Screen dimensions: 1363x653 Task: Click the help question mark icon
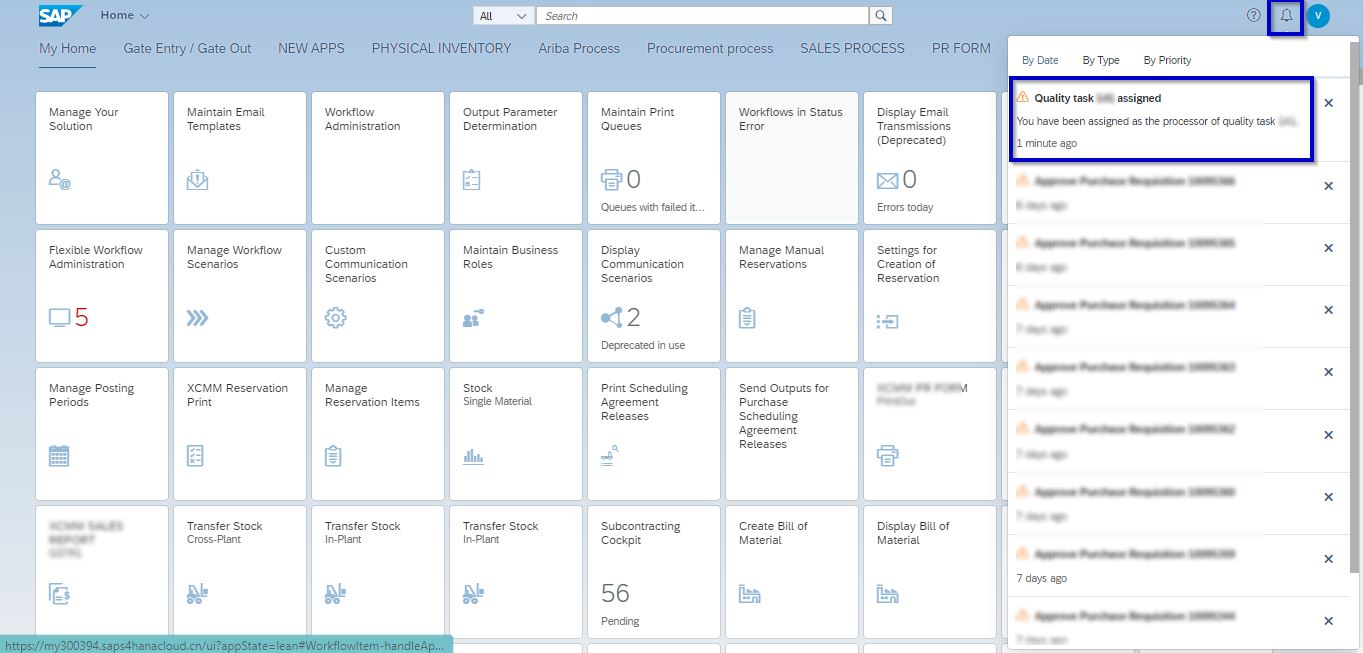(x=1253, y=15)
